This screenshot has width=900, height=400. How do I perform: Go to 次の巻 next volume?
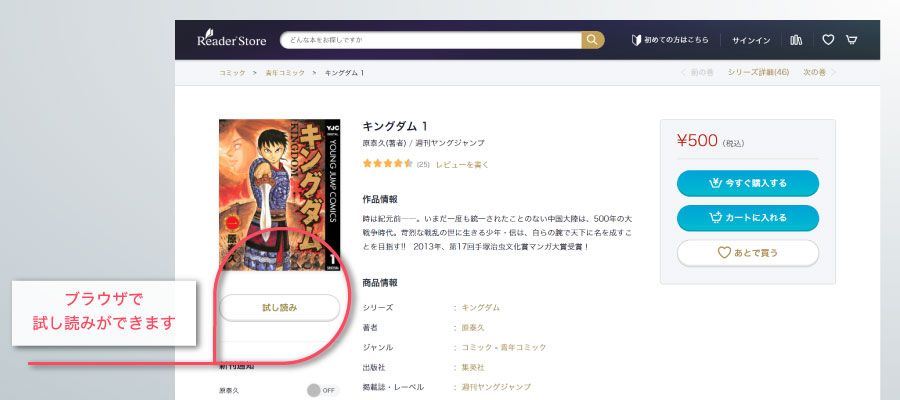click(819, 72)
